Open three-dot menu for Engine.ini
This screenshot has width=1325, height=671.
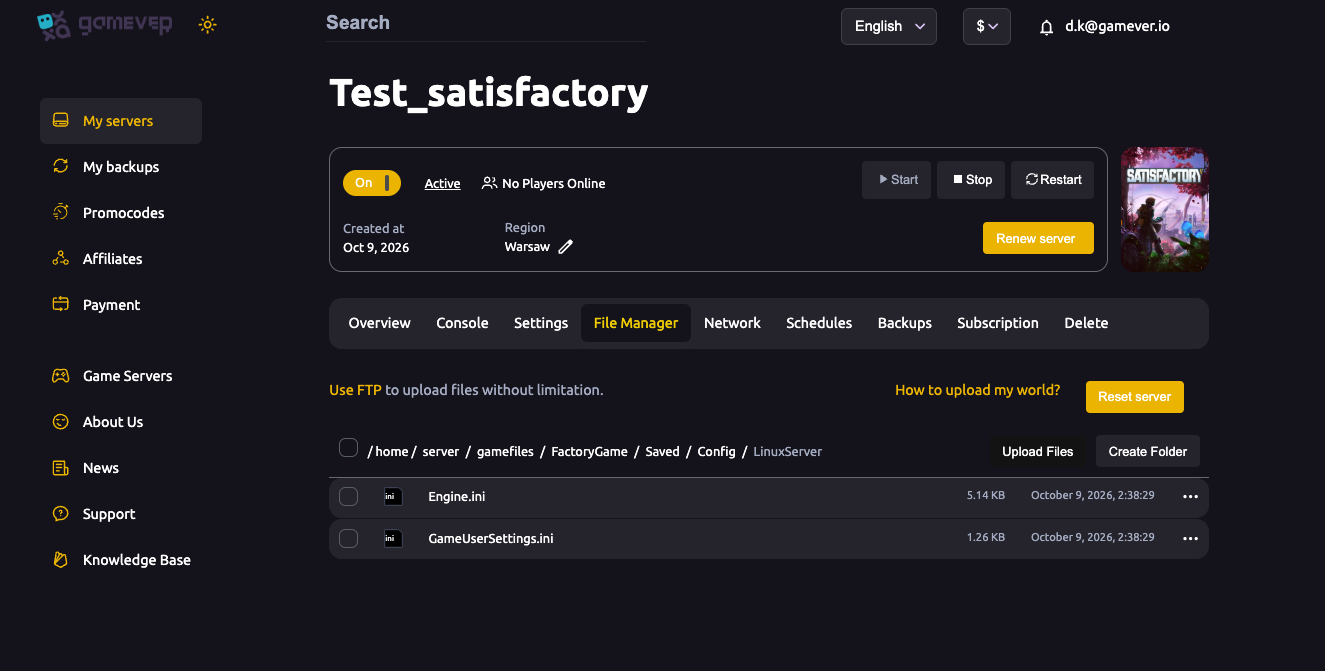[1190, 496]
